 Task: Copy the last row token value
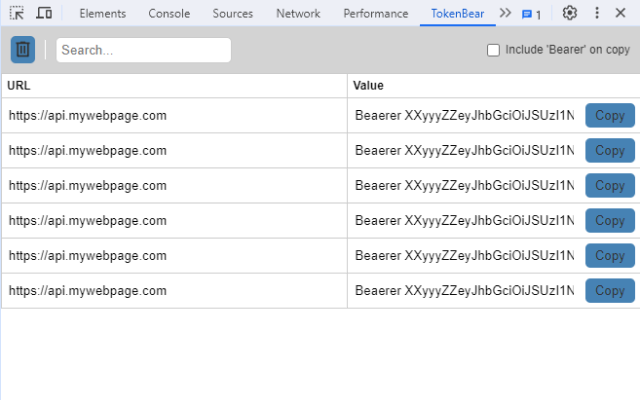(610, 291)
